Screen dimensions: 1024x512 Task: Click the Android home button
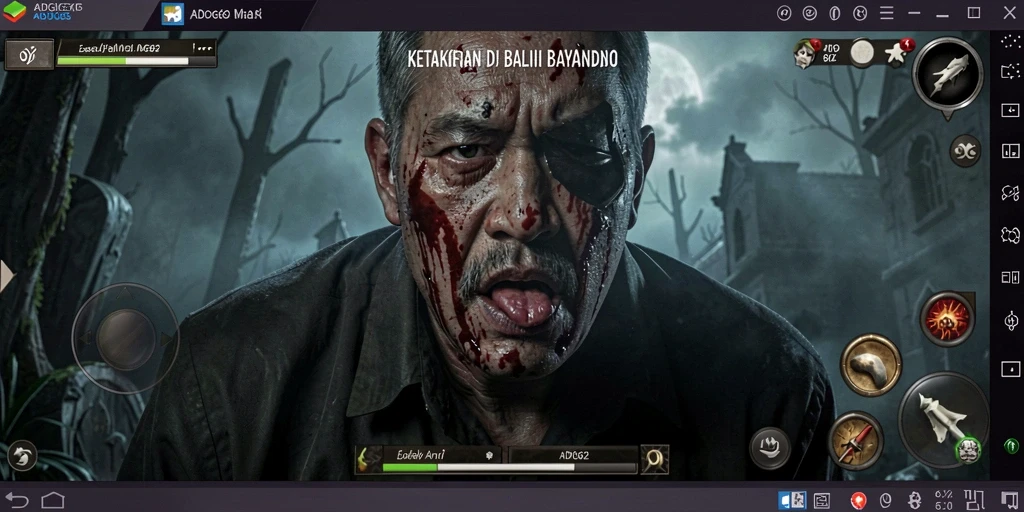[x=53, y=501]
